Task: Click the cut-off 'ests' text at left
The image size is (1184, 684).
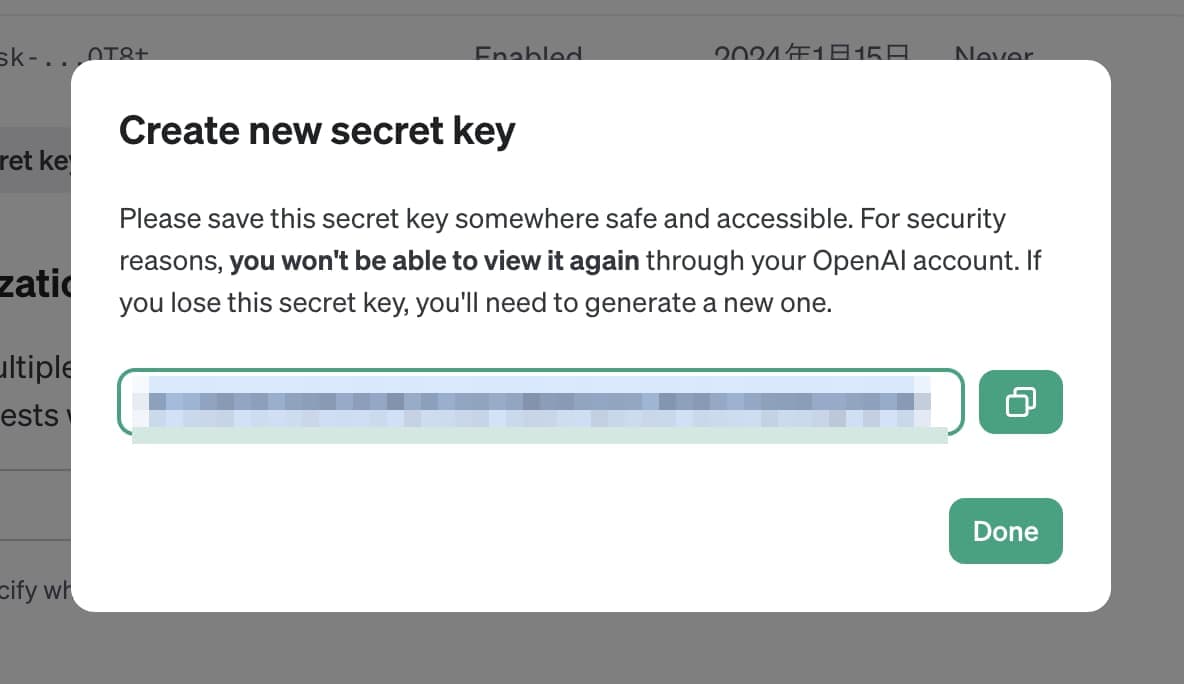Action: pyautogui.click(x=29, y=415)
